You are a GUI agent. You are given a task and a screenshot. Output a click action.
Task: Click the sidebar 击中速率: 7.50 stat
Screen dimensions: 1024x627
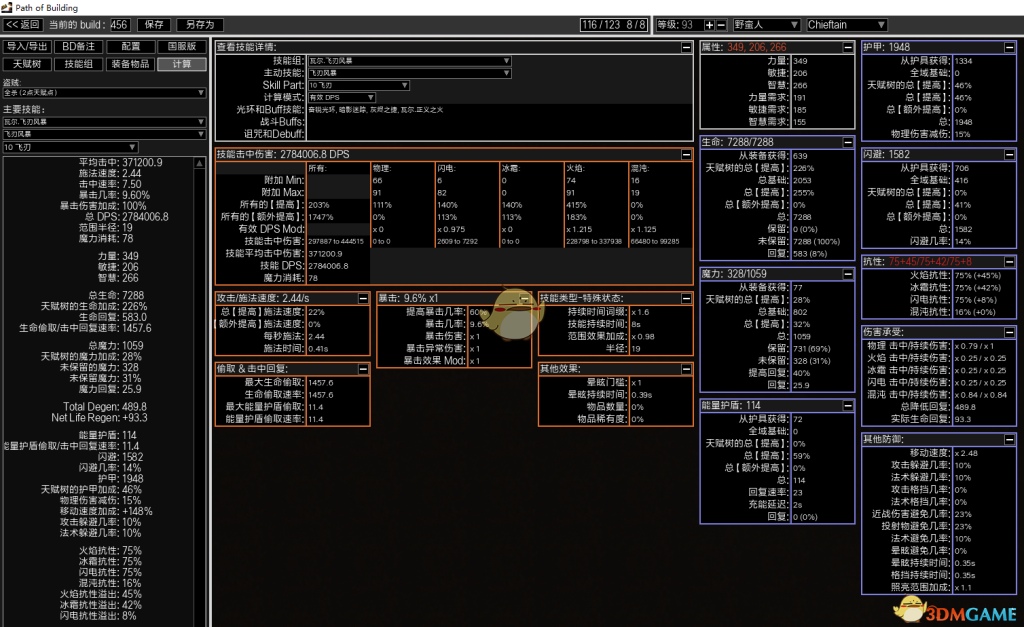(110, 184)
